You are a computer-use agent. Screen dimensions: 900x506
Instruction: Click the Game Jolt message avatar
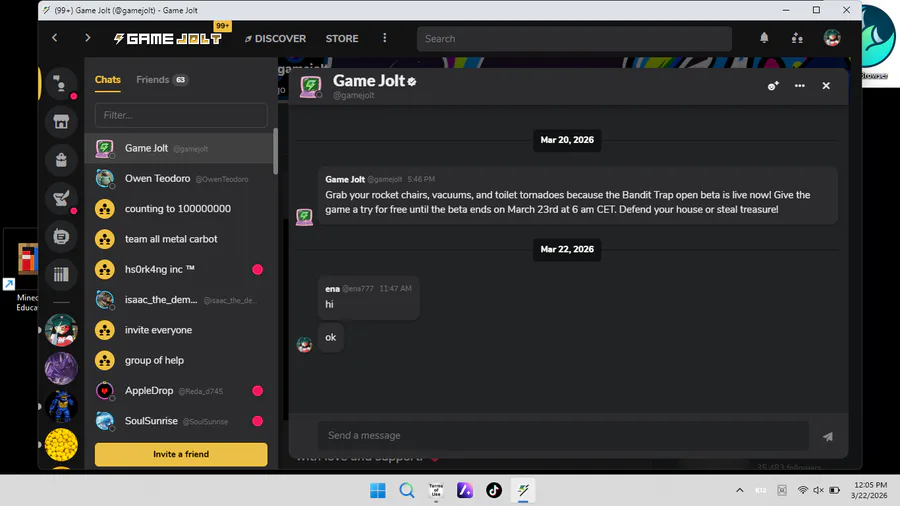point(304,217)
